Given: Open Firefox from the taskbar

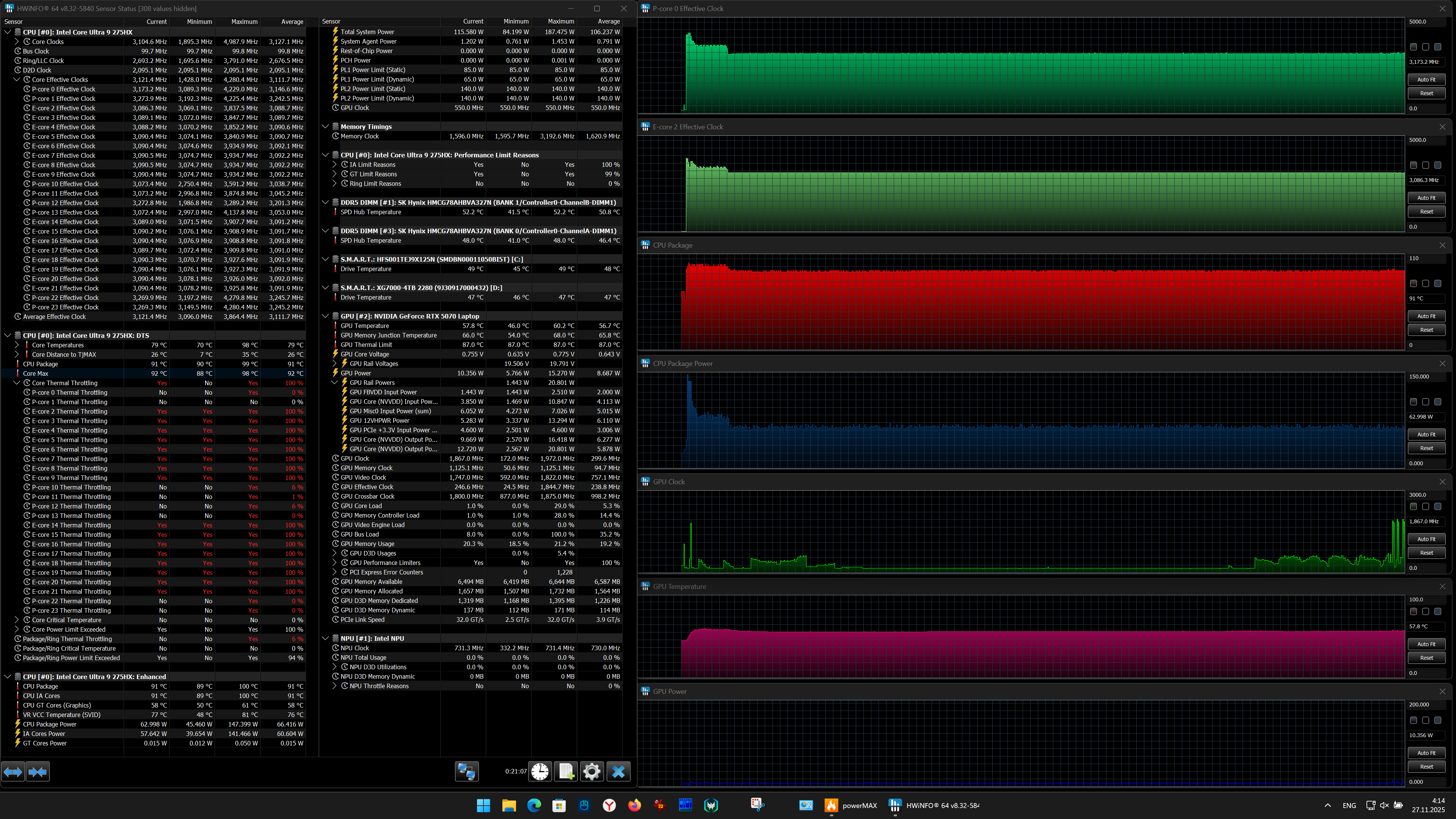Looking at the screenshot, I should point(634,805).
